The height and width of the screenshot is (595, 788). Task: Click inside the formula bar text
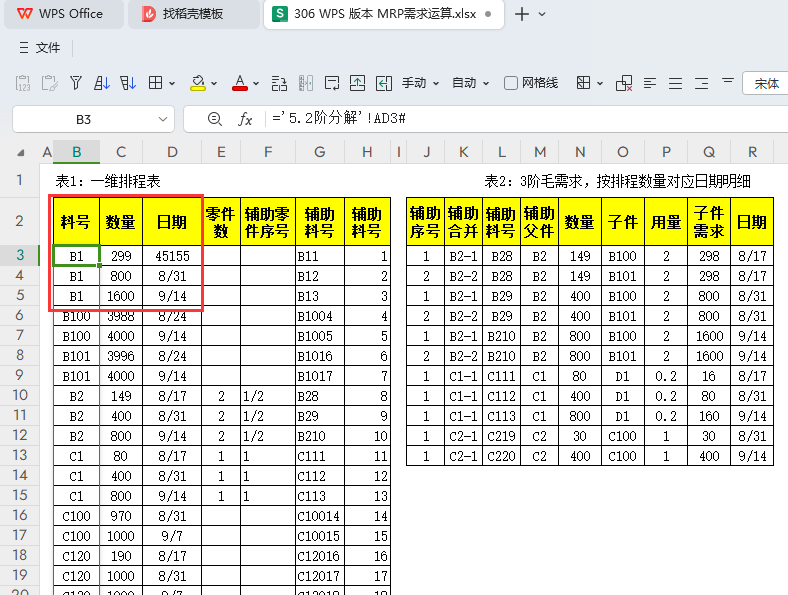[339, 119]
